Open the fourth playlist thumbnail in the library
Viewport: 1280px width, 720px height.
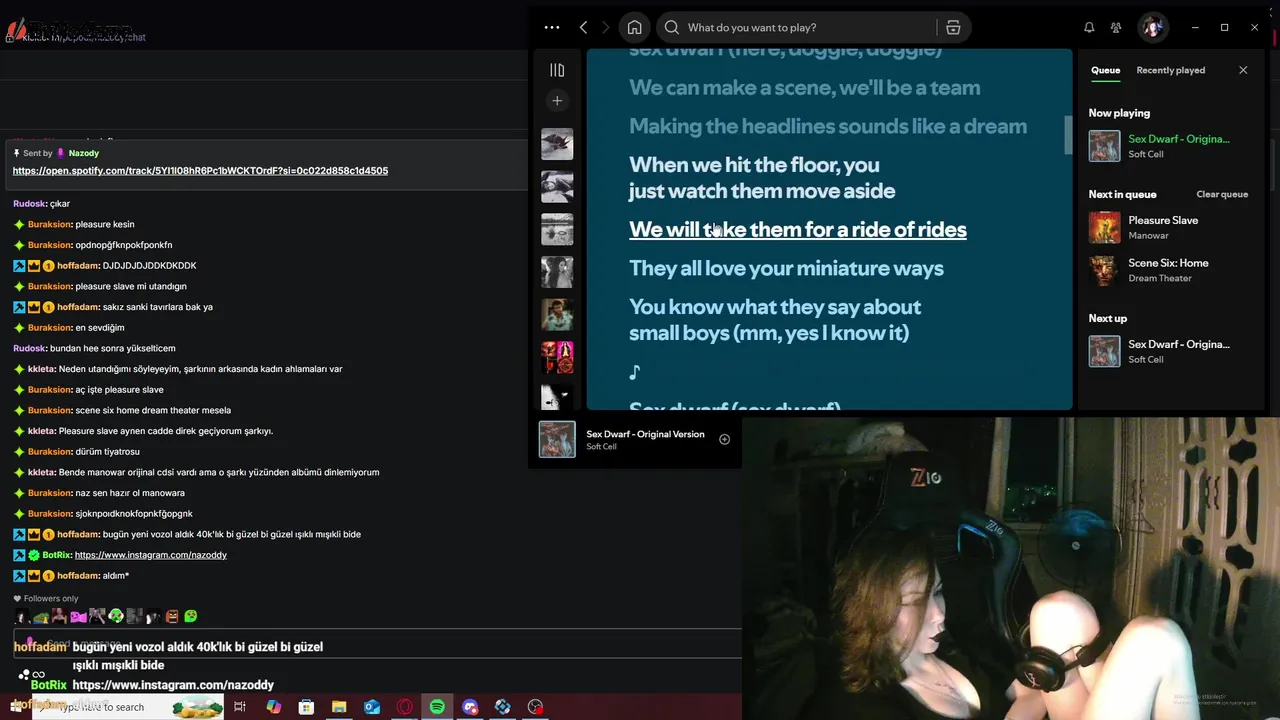coord(557,272)
